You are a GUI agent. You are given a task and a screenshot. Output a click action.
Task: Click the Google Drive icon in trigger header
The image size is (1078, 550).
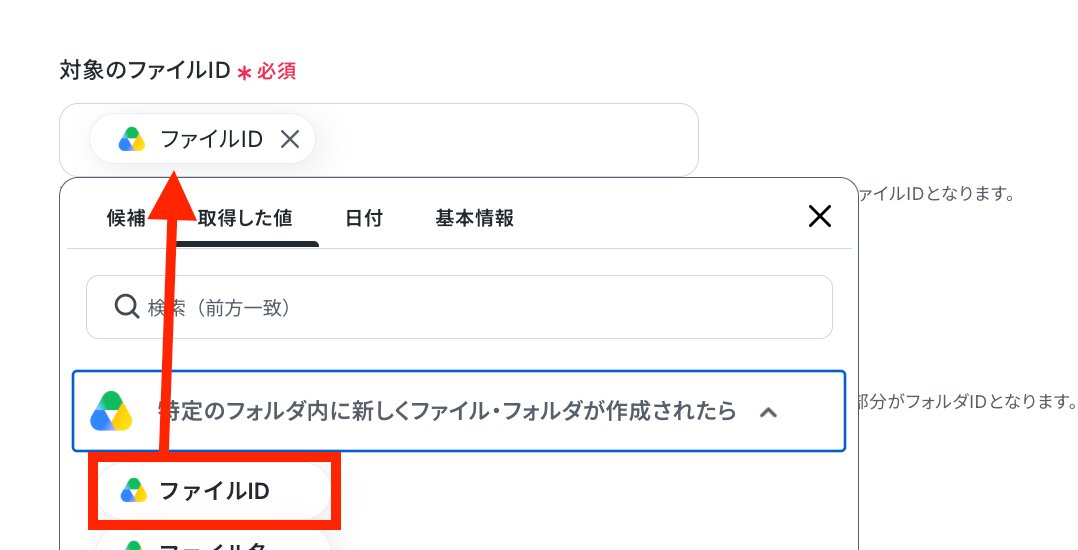coord(111,412)
